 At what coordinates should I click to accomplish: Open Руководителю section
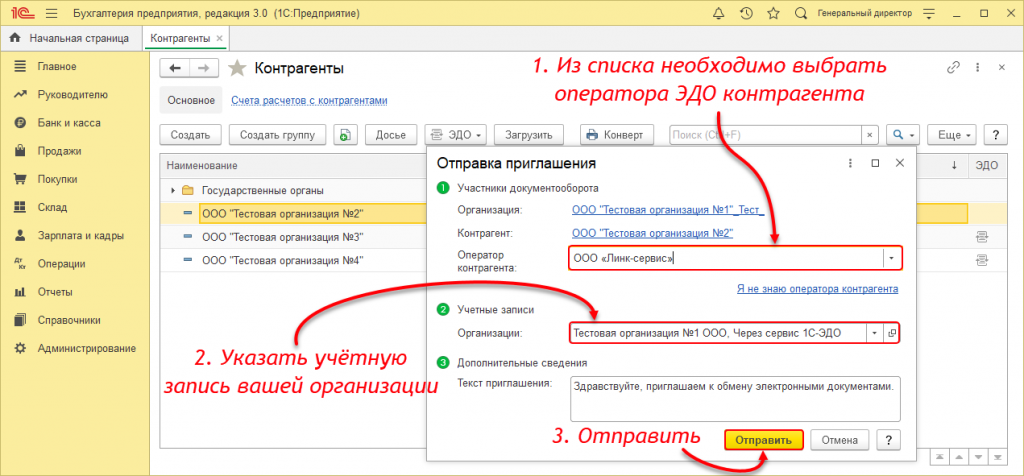(x=72, y=95)
